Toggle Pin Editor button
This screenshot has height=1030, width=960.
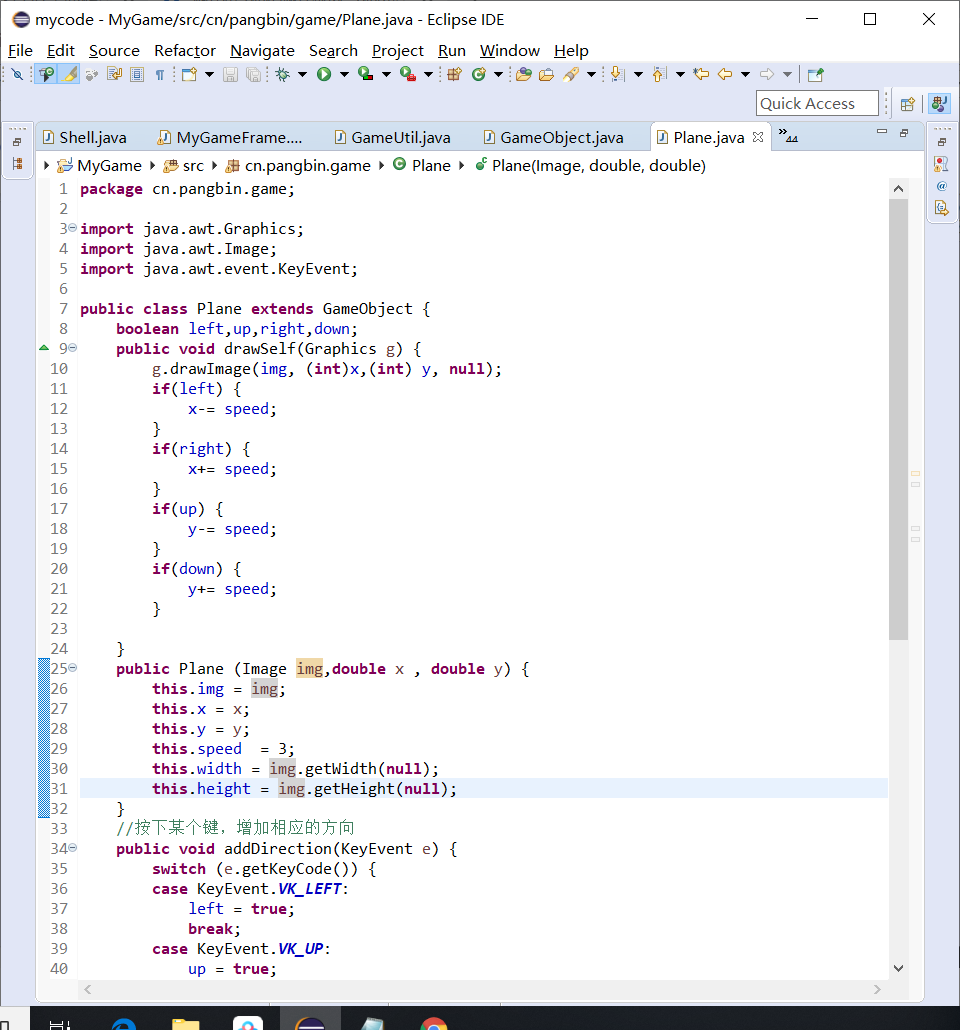point(815,74)
